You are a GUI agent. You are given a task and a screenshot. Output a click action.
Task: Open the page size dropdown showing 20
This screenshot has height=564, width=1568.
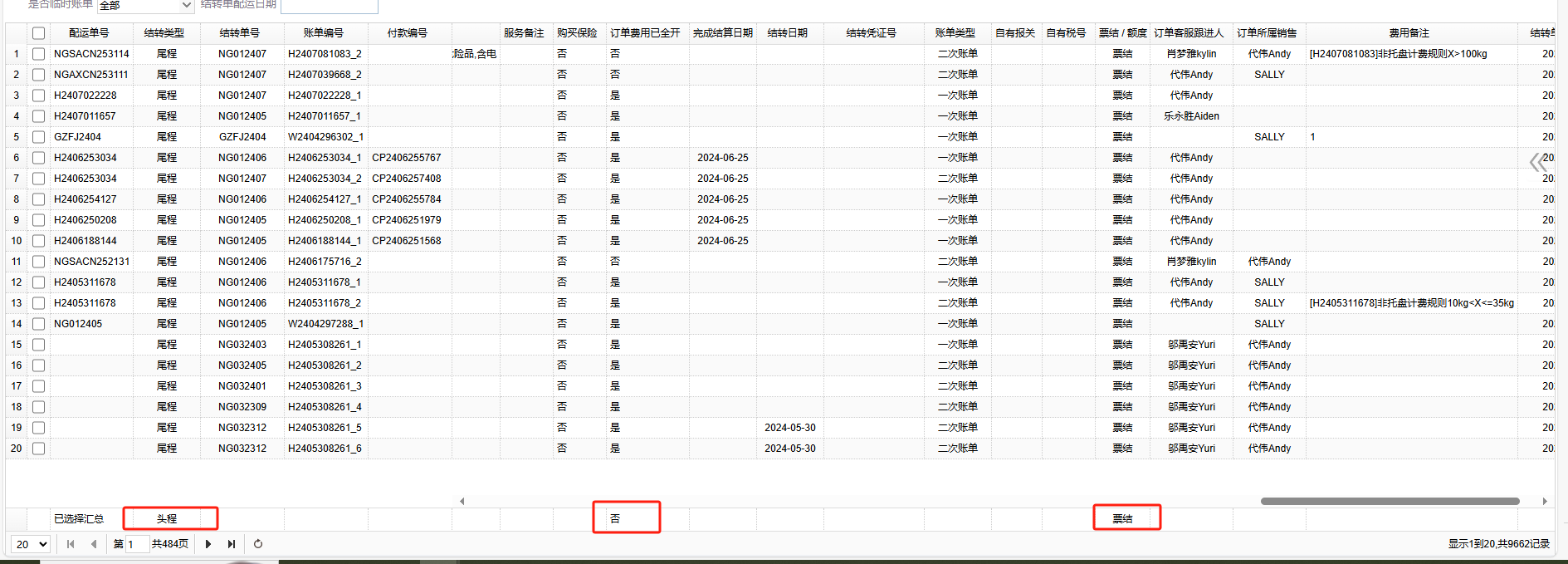(x=32, y=544)
